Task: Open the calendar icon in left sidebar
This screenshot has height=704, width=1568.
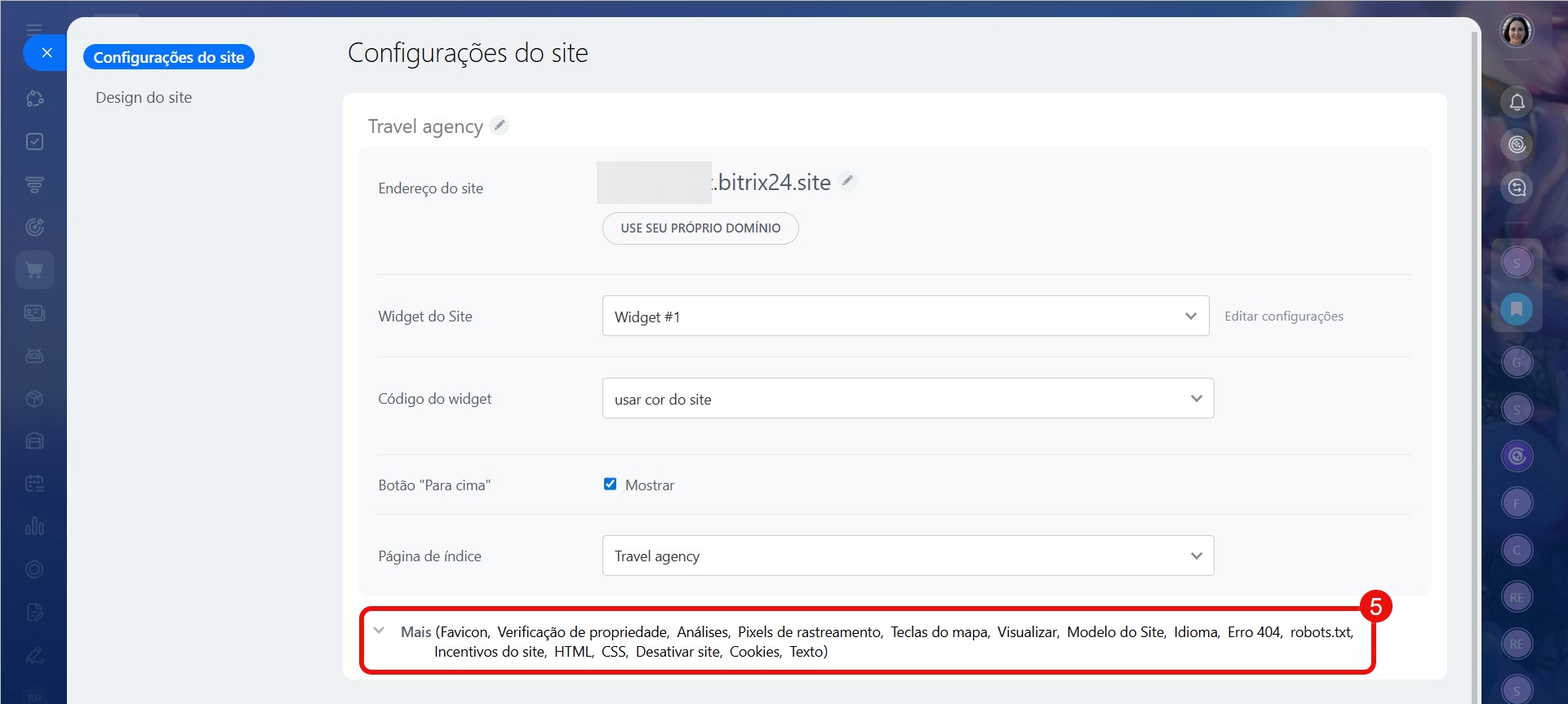Action: click(x=34, y=484)
